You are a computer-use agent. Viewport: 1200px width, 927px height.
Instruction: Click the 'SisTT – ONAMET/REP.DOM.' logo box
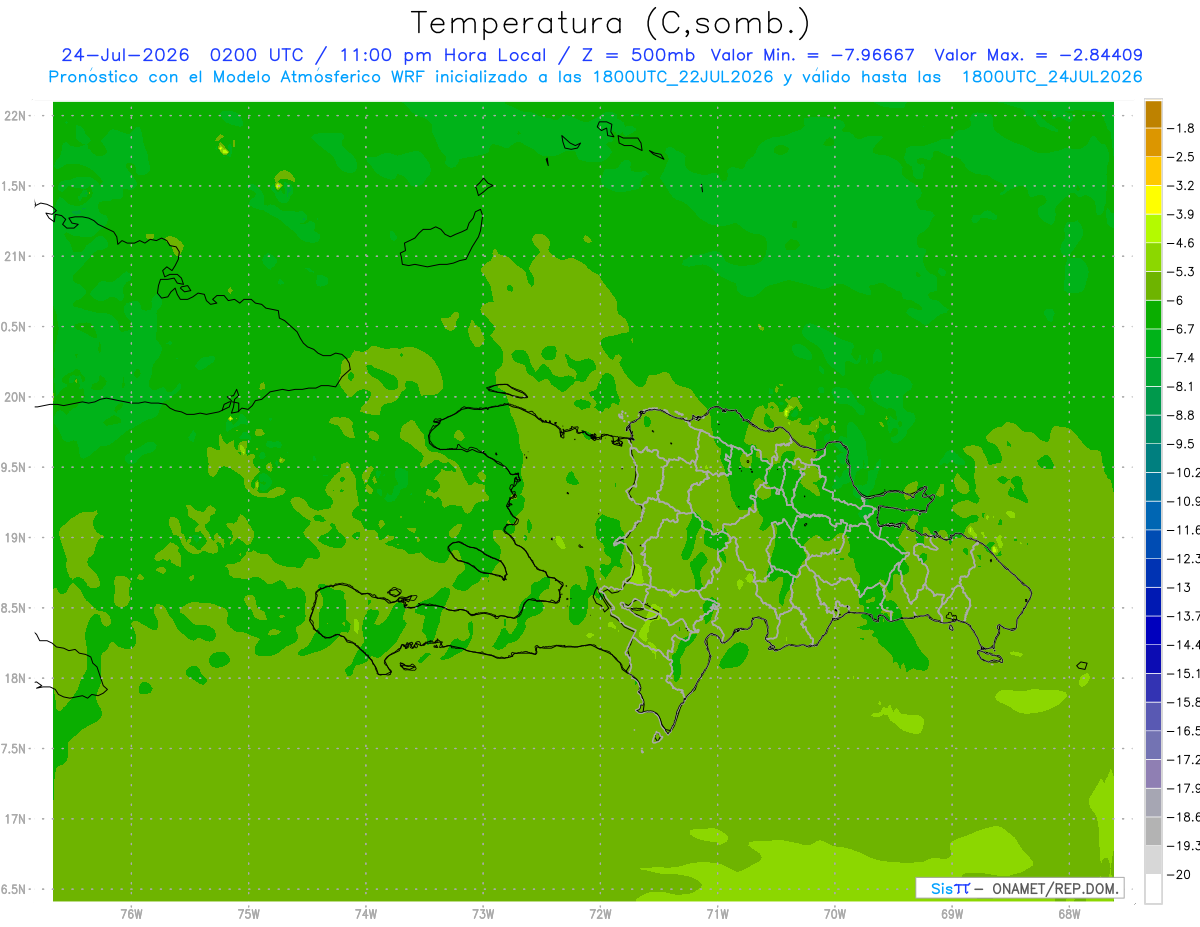(x=1020, y=888)
